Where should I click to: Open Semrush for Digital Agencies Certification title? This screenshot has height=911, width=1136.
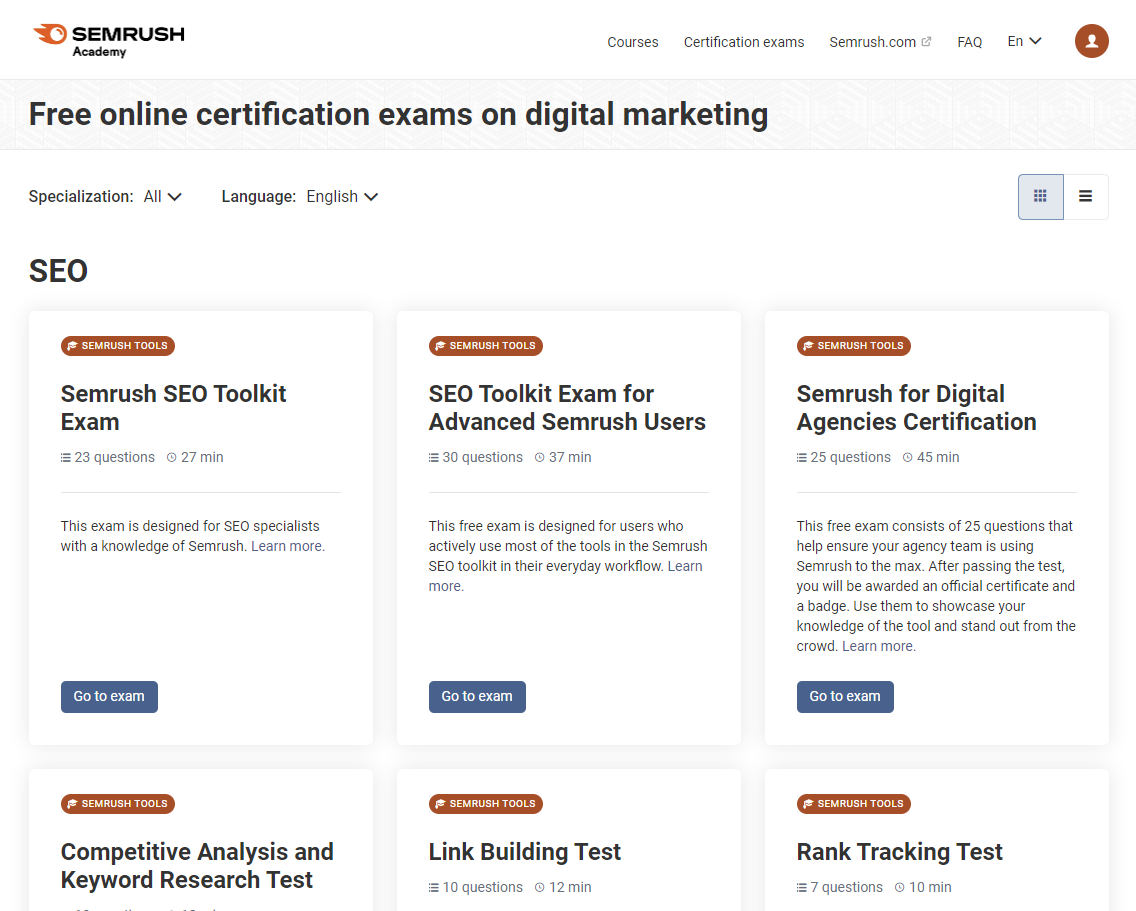[x=916, y=407]
